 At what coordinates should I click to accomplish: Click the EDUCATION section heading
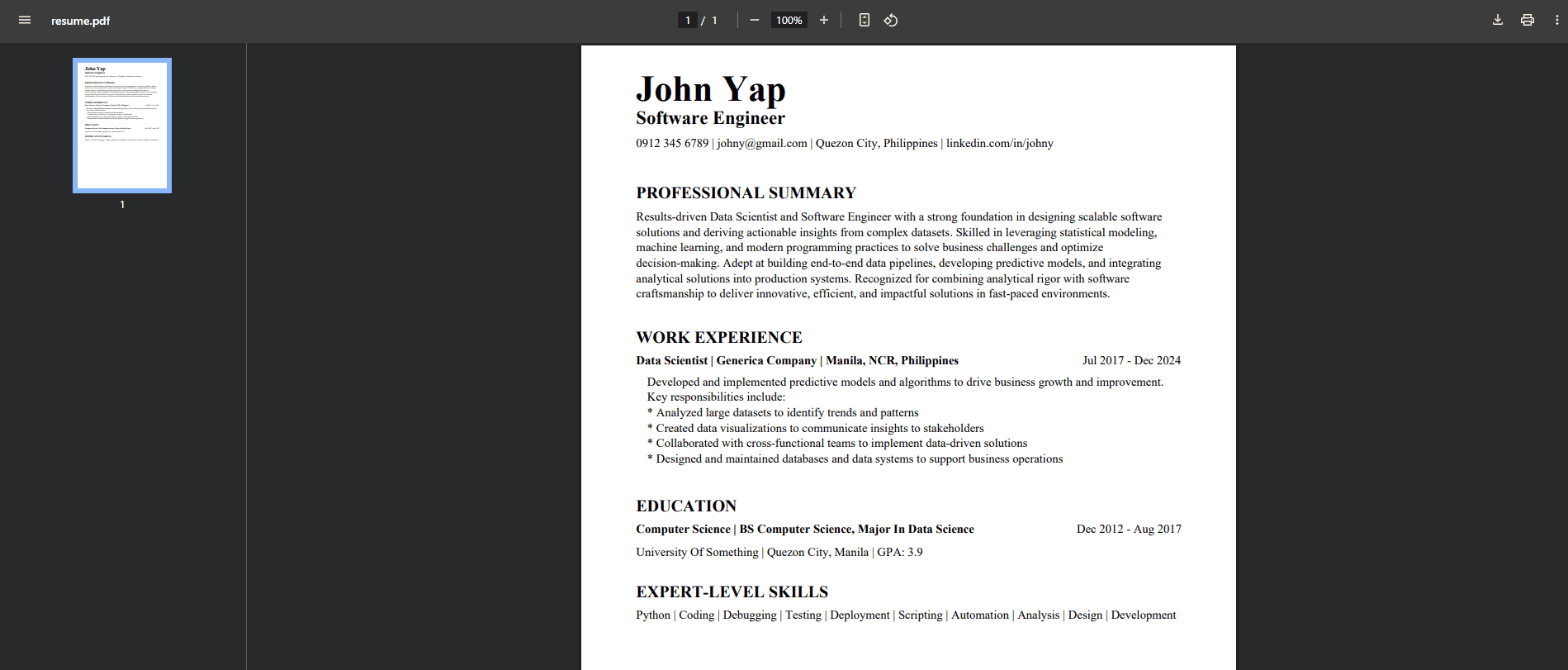tap(685, 506)
